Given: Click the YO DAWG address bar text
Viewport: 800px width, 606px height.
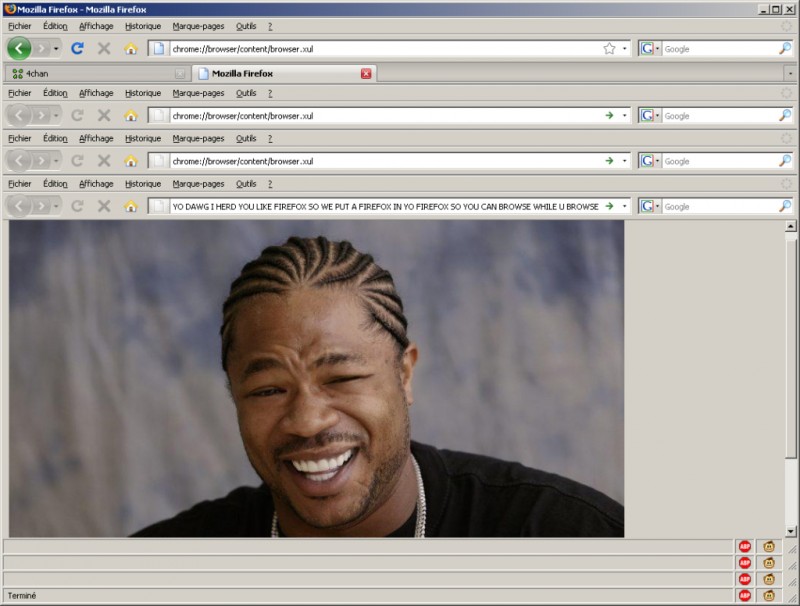Looking at the screenshot, I should [x=385, y=206].
